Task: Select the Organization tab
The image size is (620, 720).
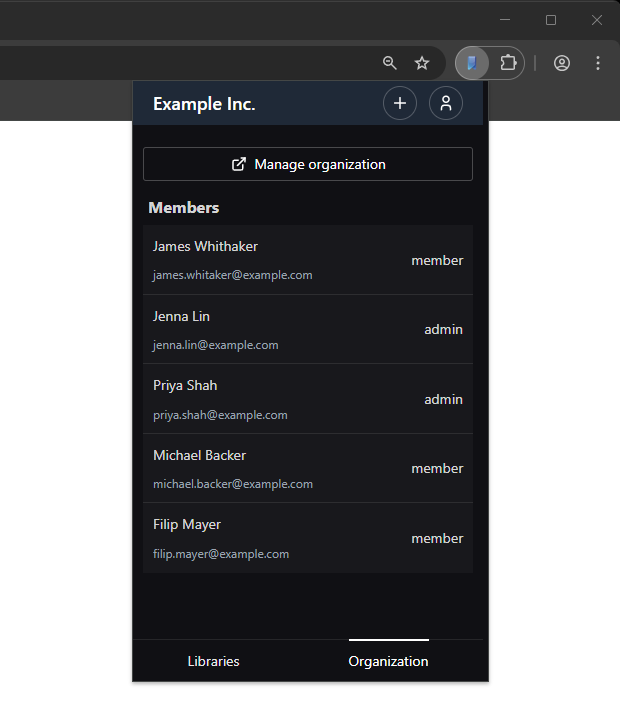Action: point(389,661)
